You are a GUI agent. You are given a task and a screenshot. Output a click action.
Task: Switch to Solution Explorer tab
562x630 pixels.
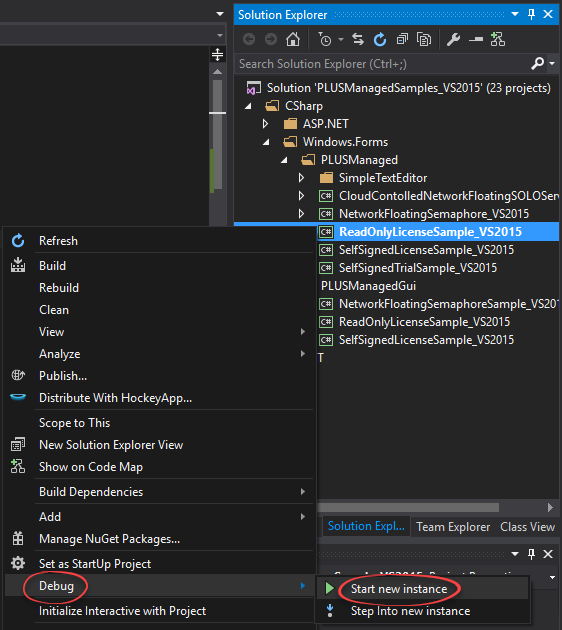point(366,526)
